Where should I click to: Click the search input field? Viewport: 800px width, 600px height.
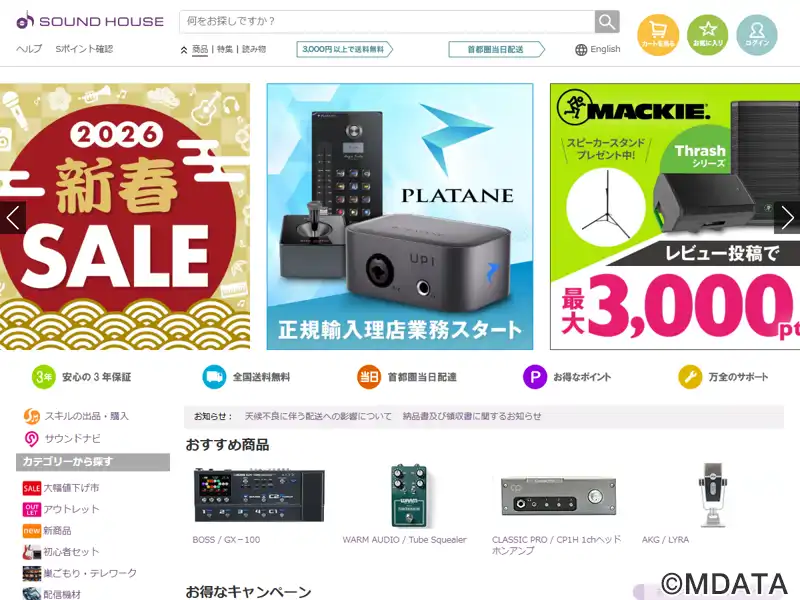pos(387,21)
